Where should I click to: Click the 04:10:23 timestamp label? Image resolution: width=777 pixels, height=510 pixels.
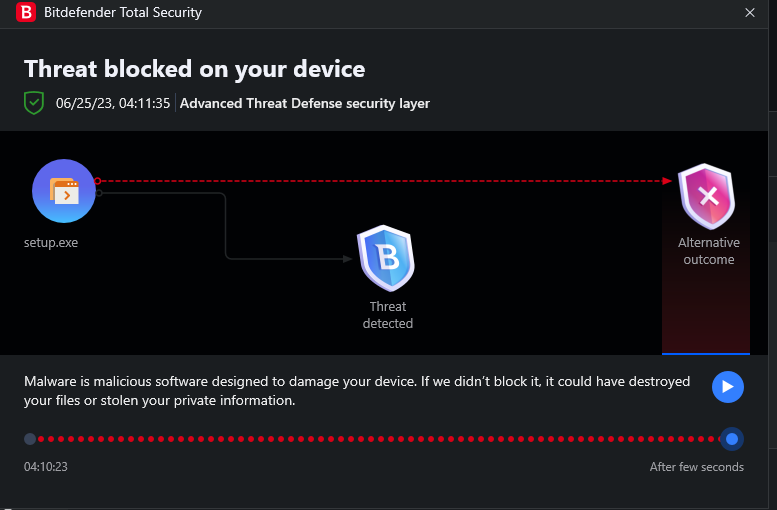click(46, 467)
